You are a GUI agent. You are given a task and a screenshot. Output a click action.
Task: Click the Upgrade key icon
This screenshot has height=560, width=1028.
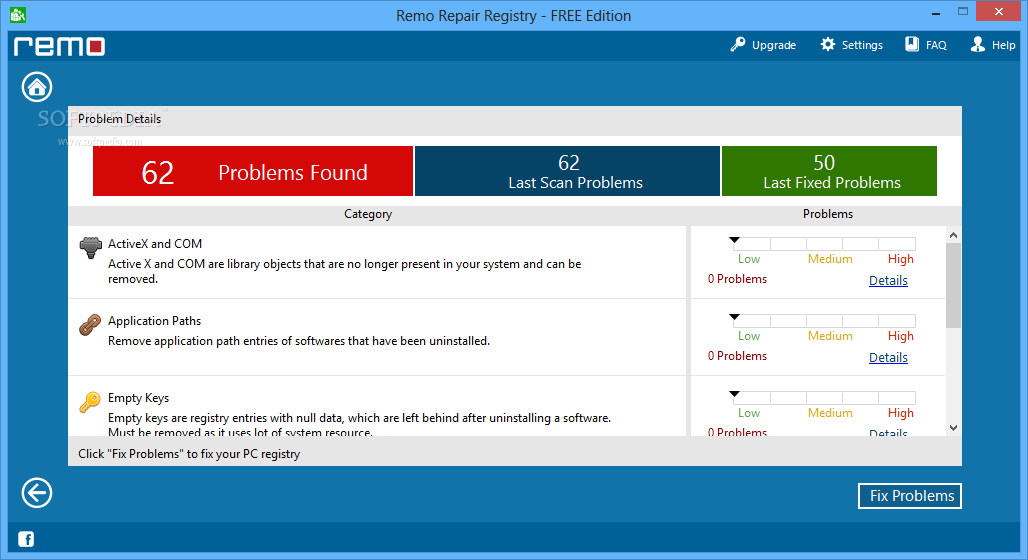click(738, 45)
